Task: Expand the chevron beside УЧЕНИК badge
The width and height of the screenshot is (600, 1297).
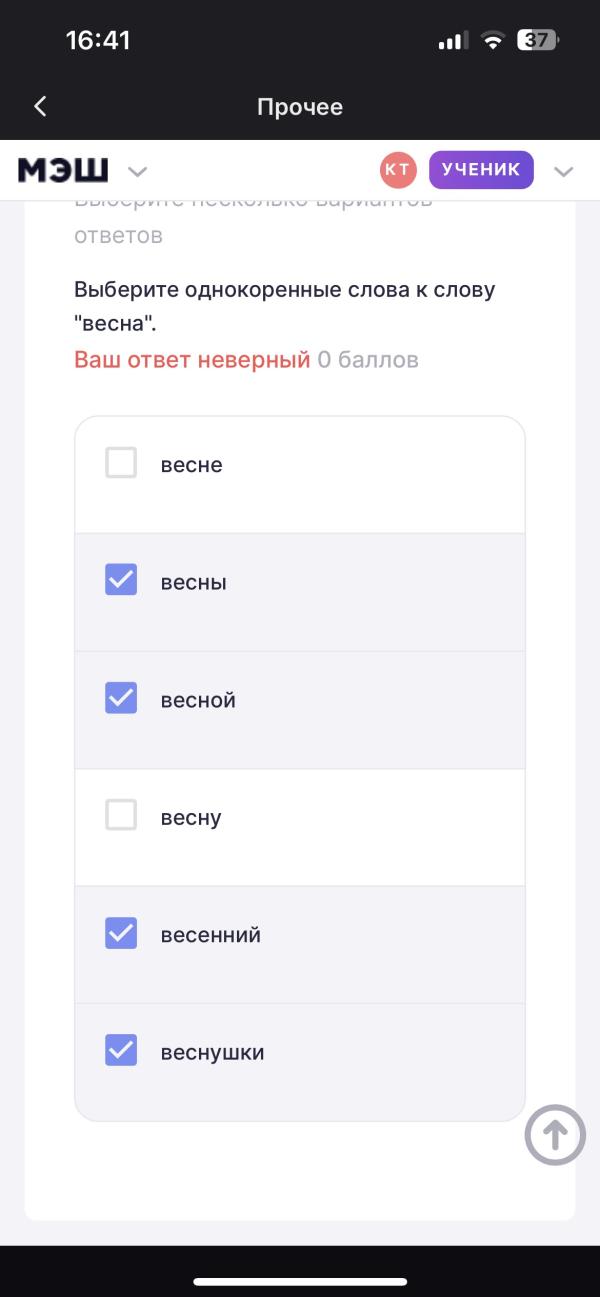Action: point(564,171)
